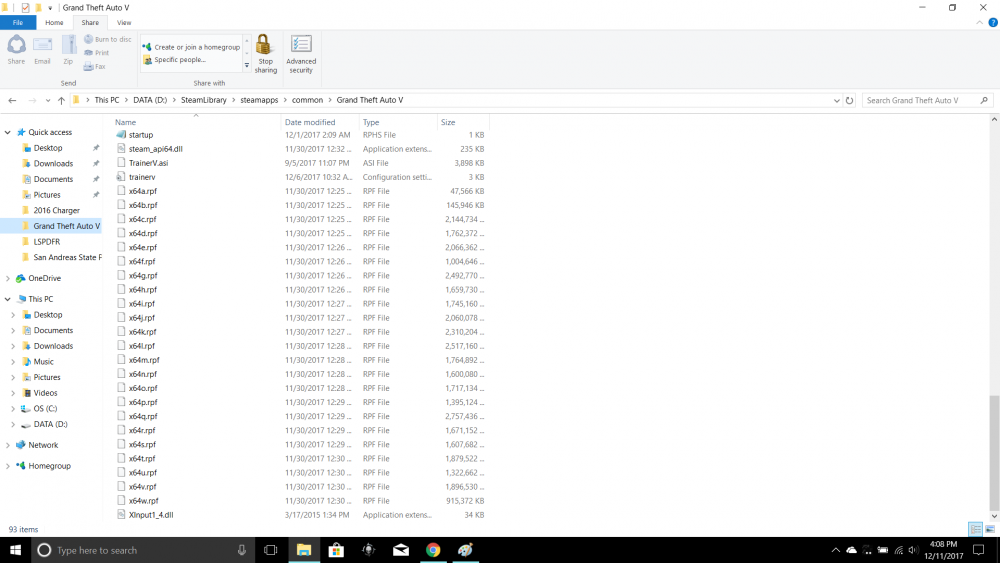Image resolution: width=1000 pixels, height=563 pixels.
Task: Click common in the address path
Action: click(307, 100)
